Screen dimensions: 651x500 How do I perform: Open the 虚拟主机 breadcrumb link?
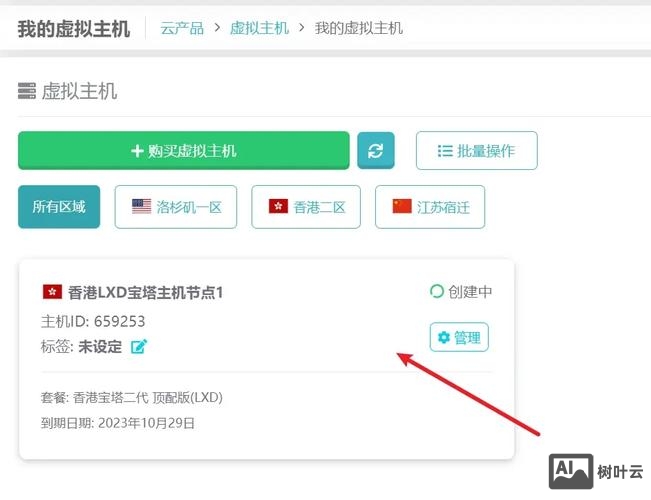[x=259, y=28]
